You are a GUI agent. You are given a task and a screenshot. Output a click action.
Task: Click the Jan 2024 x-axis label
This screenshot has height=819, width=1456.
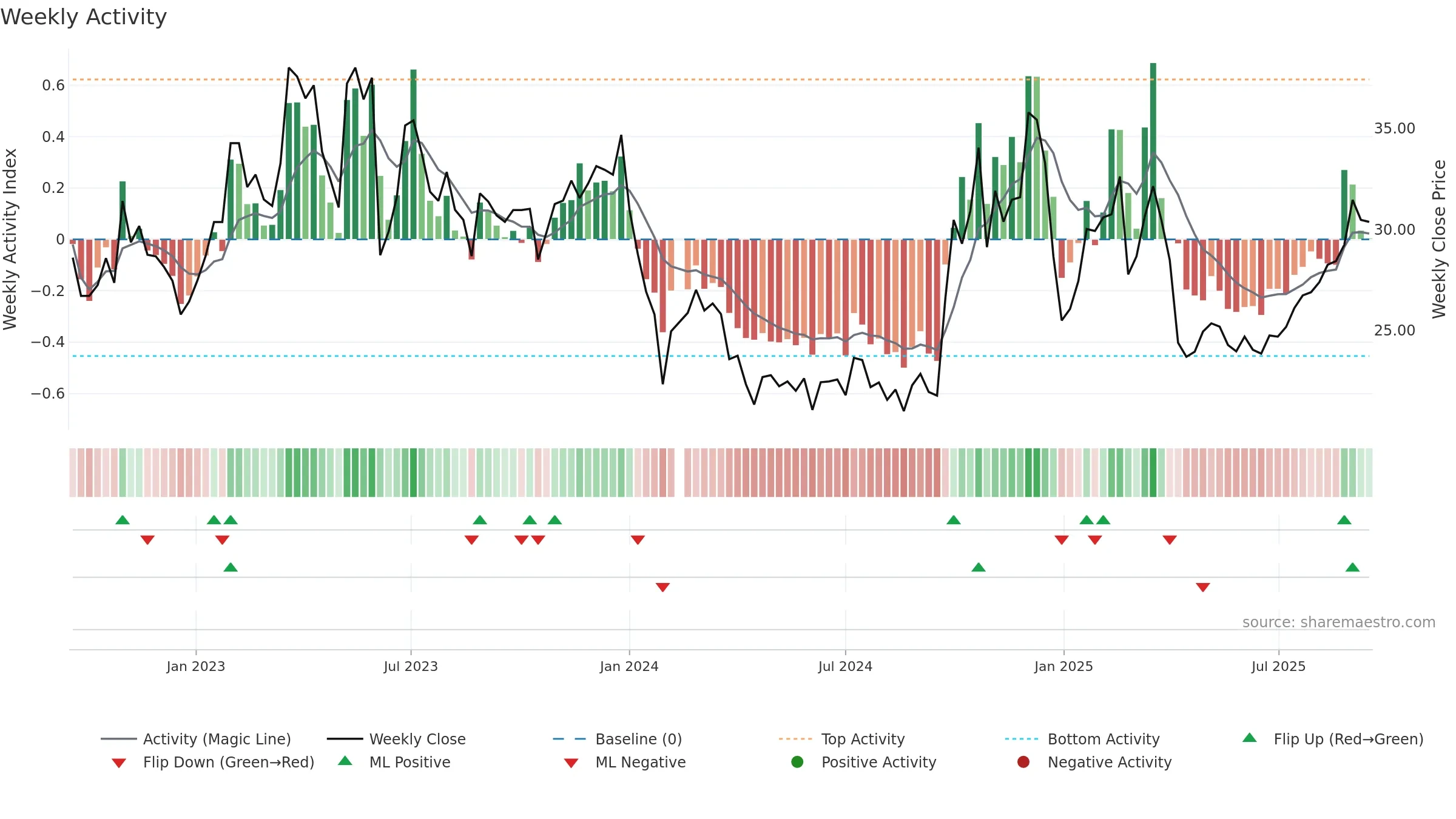[629, 666]
